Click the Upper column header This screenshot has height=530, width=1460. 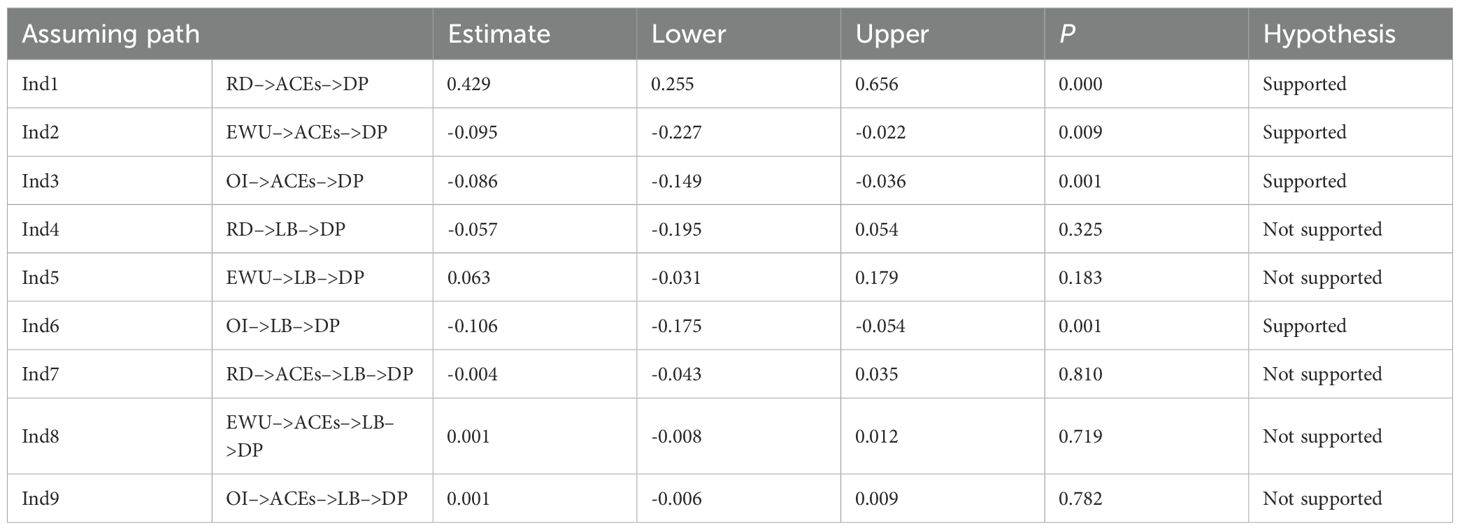(x=892, y=34)
